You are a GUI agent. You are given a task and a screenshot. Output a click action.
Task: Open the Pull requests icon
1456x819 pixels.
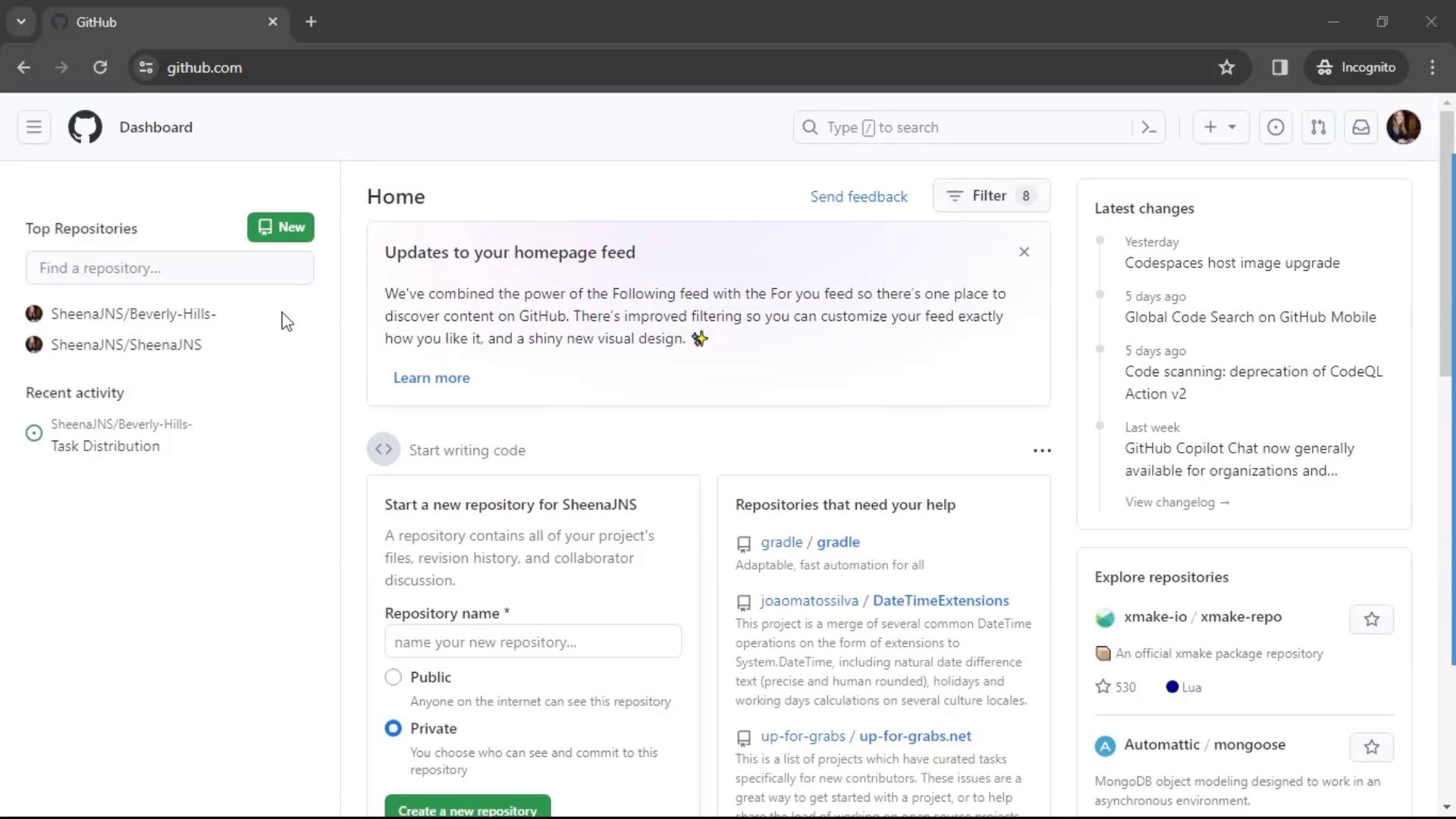[x=1318, y=127]
